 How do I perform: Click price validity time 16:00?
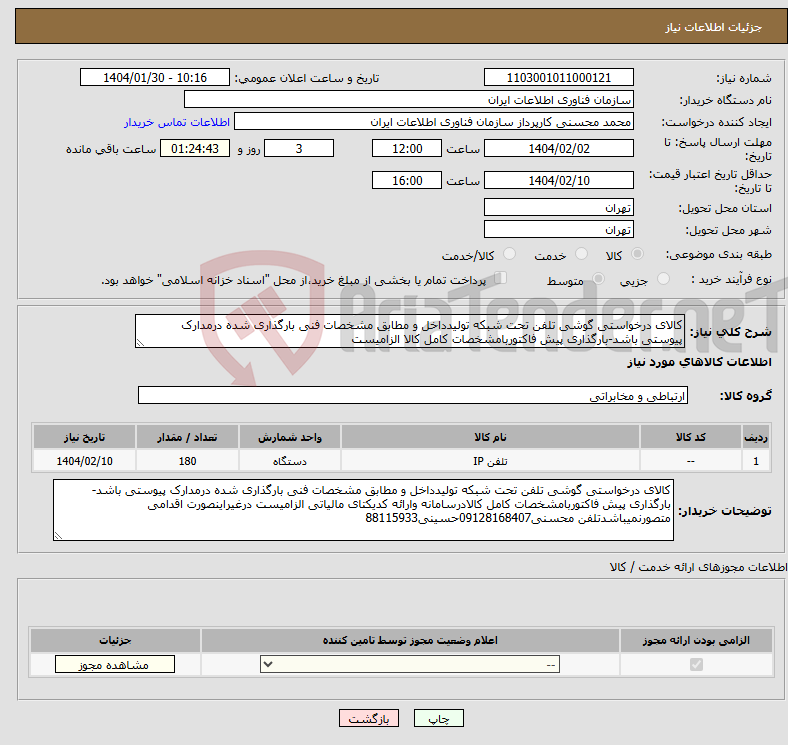tap(407, 180)
